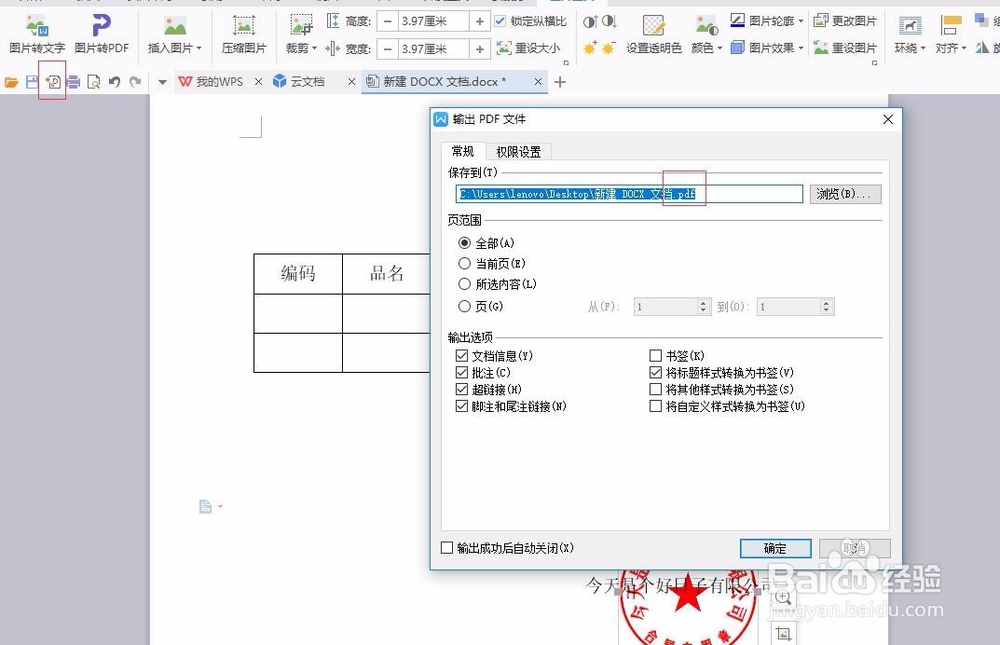This screenshot has width=1000, height=645.
Task: Open the quick access toolbar customize arrow
Action: point(162,82)
